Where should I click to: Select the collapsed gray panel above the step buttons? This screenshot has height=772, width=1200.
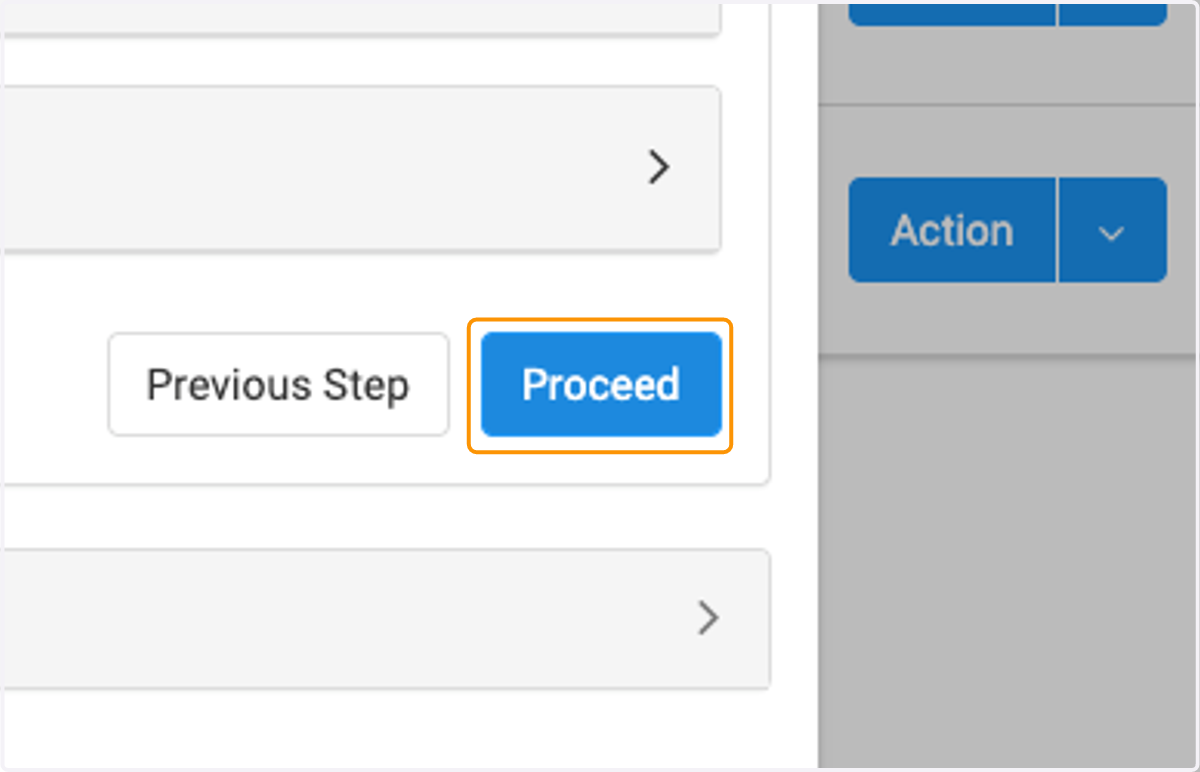361,168
